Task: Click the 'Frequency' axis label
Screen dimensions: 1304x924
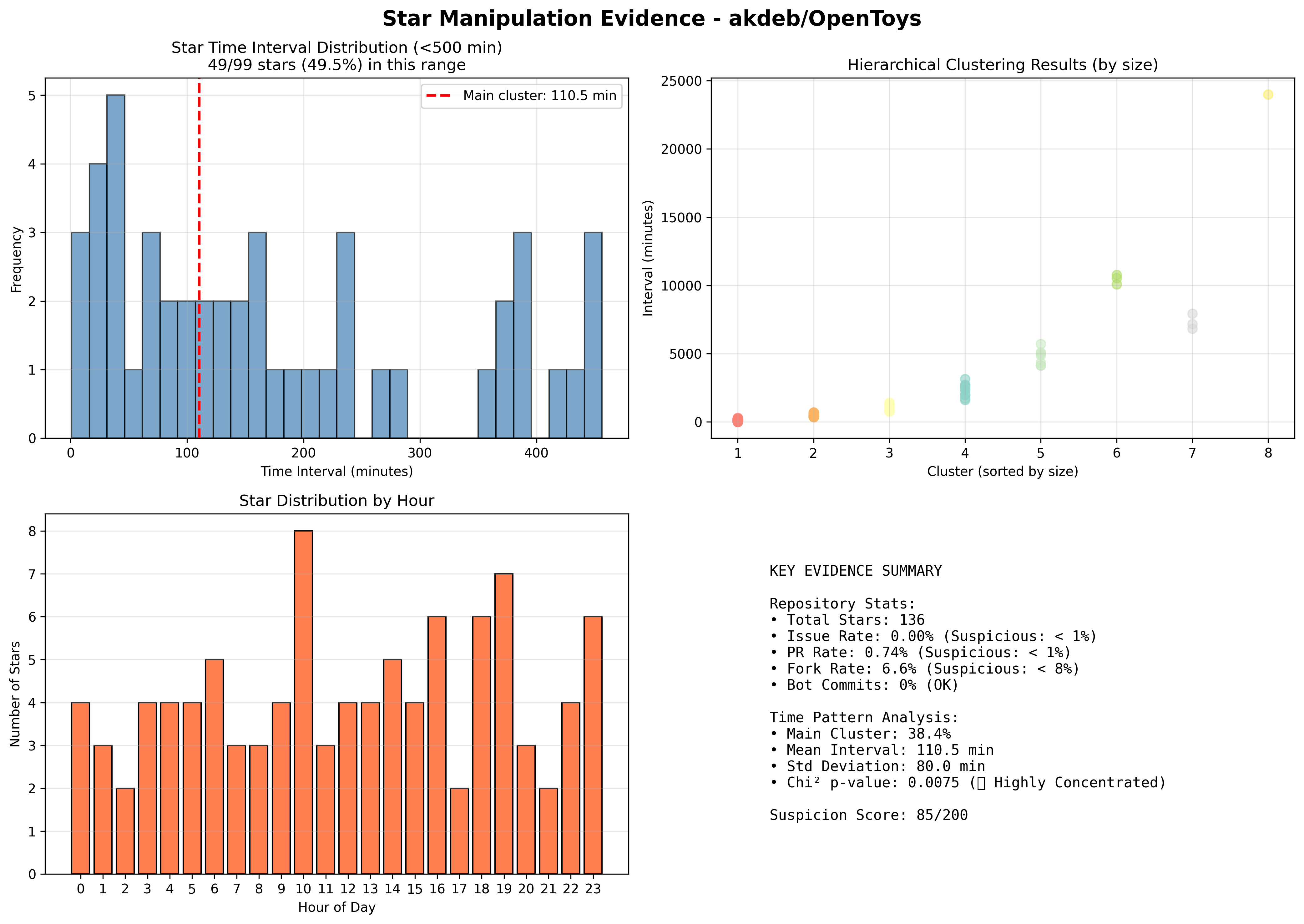Action: (x=16, y=260)
